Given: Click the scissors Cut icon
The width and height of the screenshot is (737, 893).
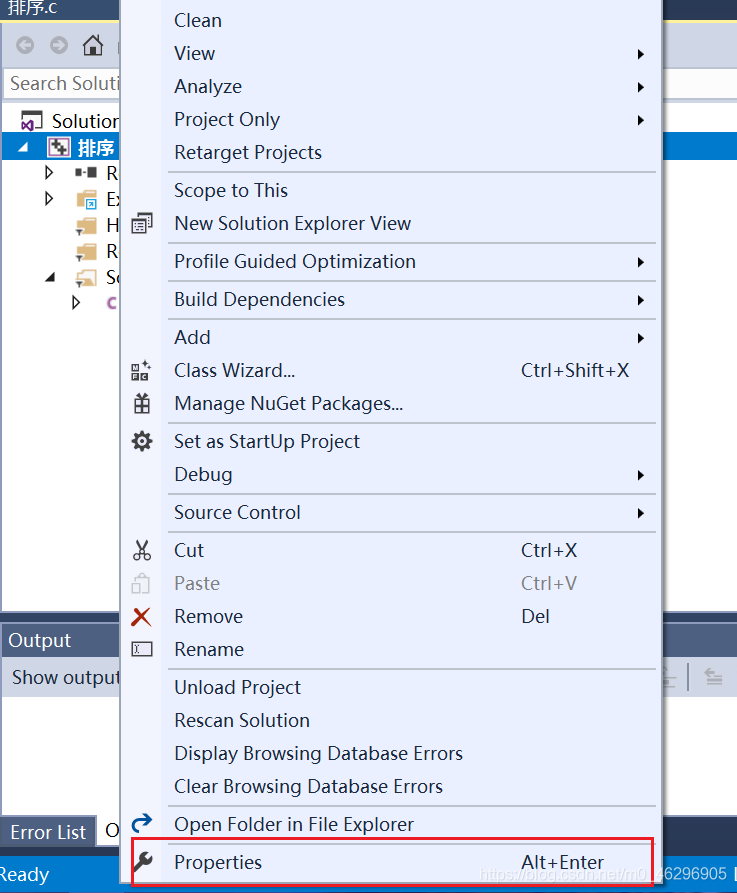Looking at the screenshot, I should [x=142, y=550].
